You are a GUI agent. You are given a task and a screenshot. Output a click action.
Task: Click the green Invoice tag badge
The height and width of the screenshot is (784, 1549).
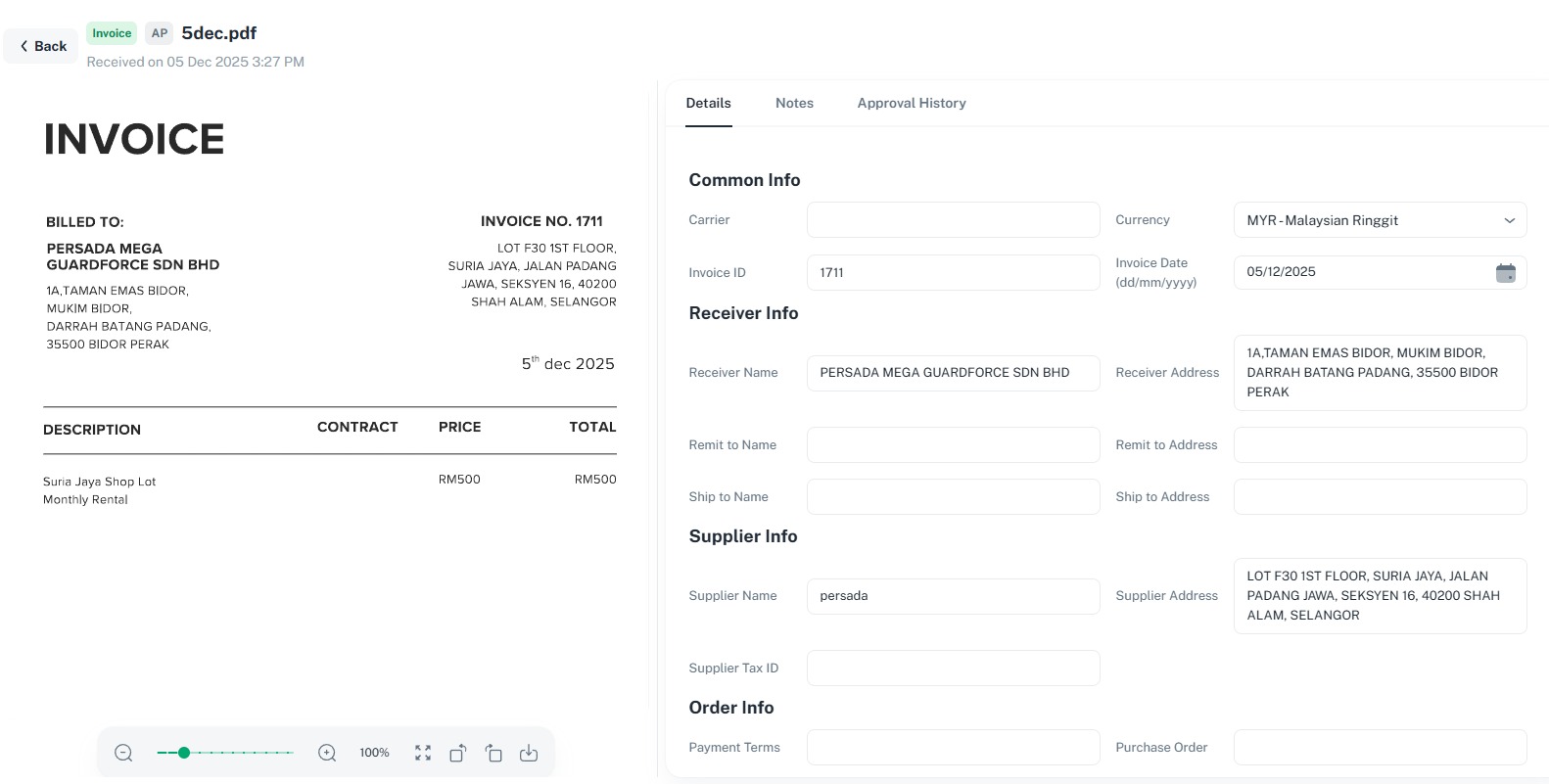(112, 33)
